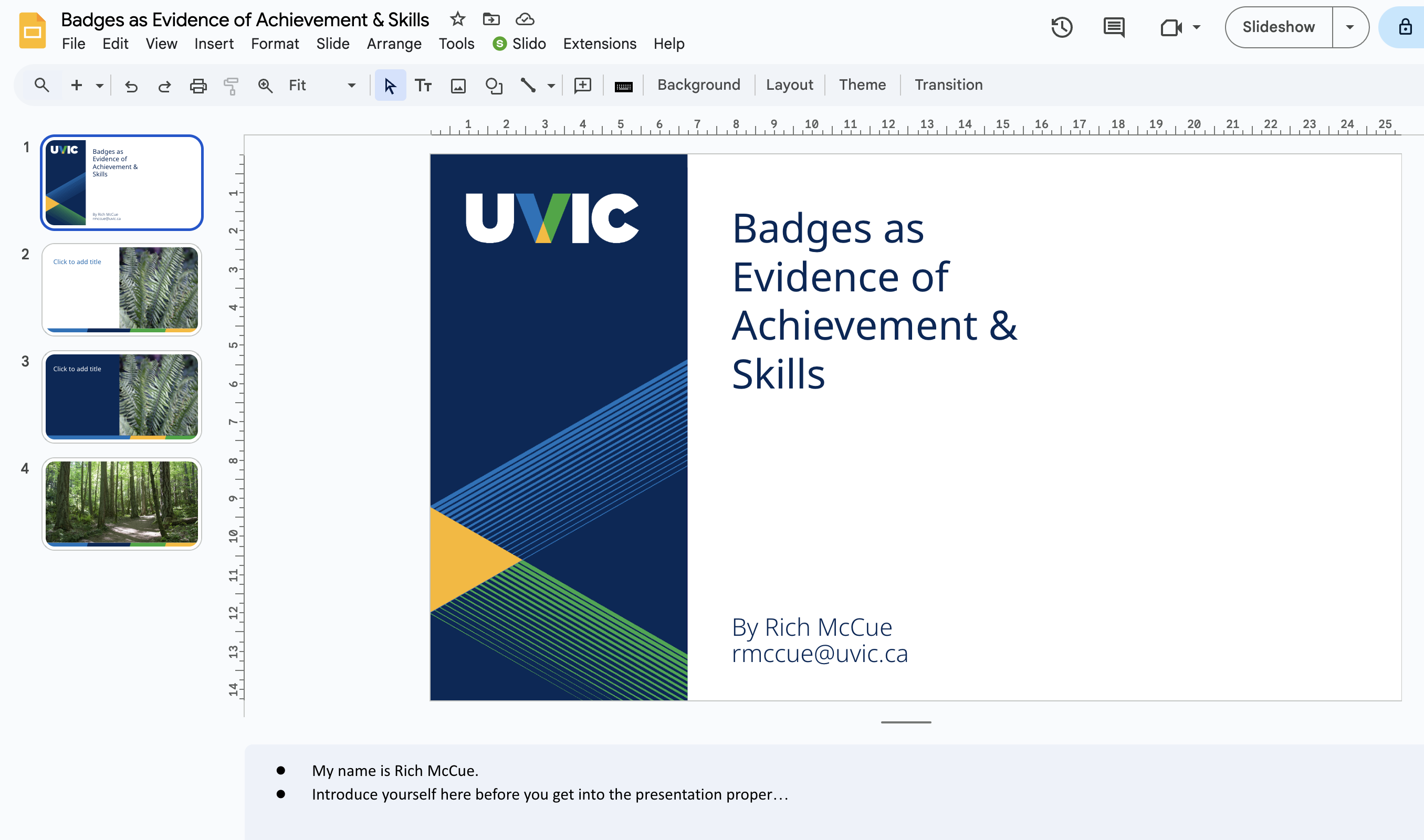Check the cloud save status icon

click(525, 19)
